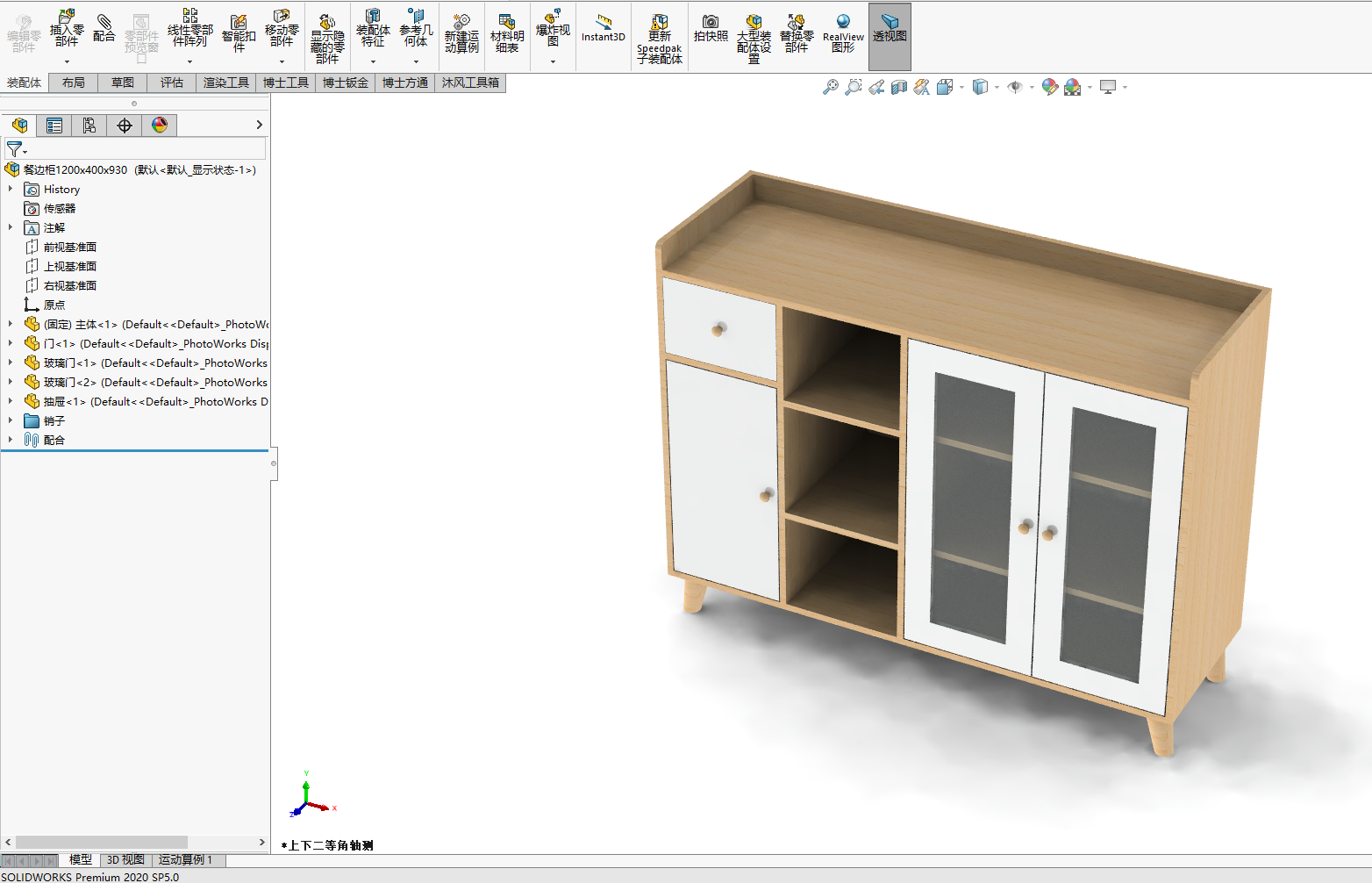This screenshot has width=1372, height=883.
Task: Click the feature tree horizontal scrollbar
Action: [x=101, y=843]
